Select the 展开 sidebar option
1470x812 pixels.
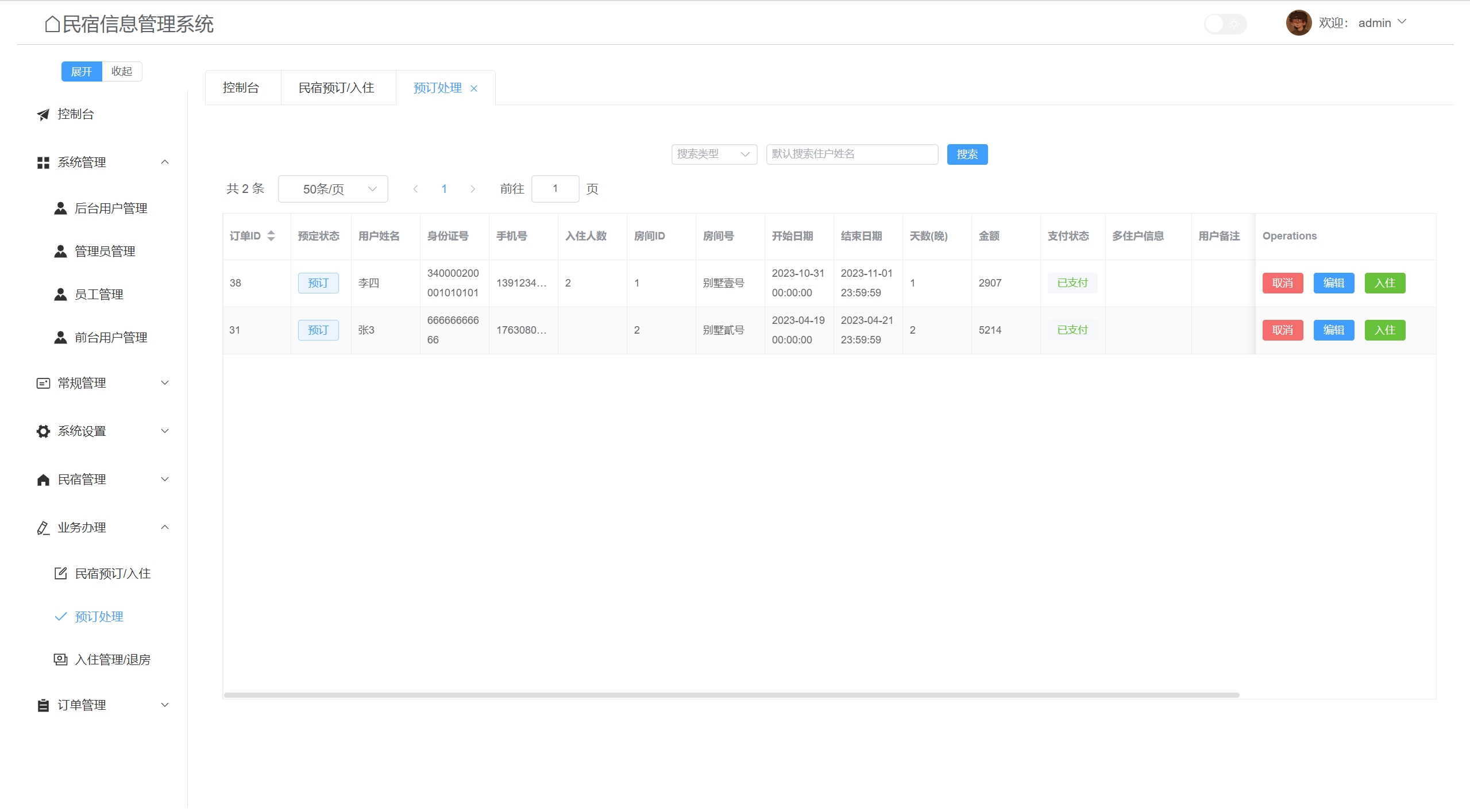point(82,71)
